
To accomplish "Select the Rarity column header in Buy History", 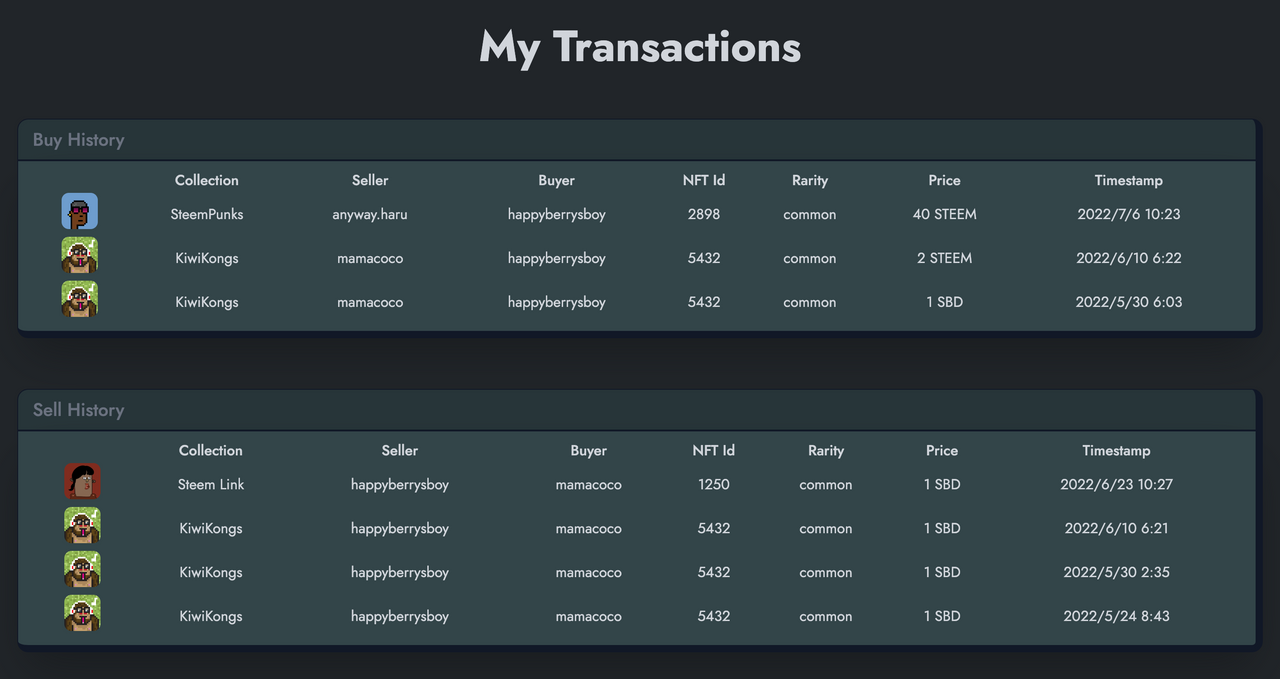I will pos(810,180).
